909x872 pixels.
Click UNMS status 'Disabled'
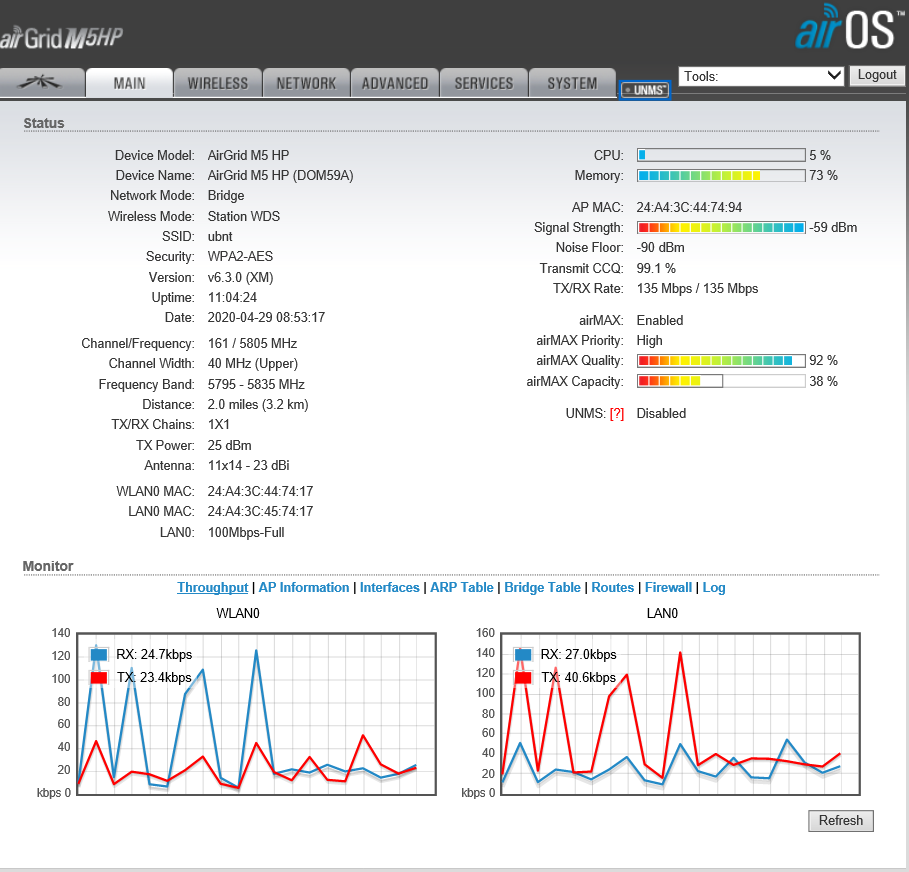click(661, 413)
